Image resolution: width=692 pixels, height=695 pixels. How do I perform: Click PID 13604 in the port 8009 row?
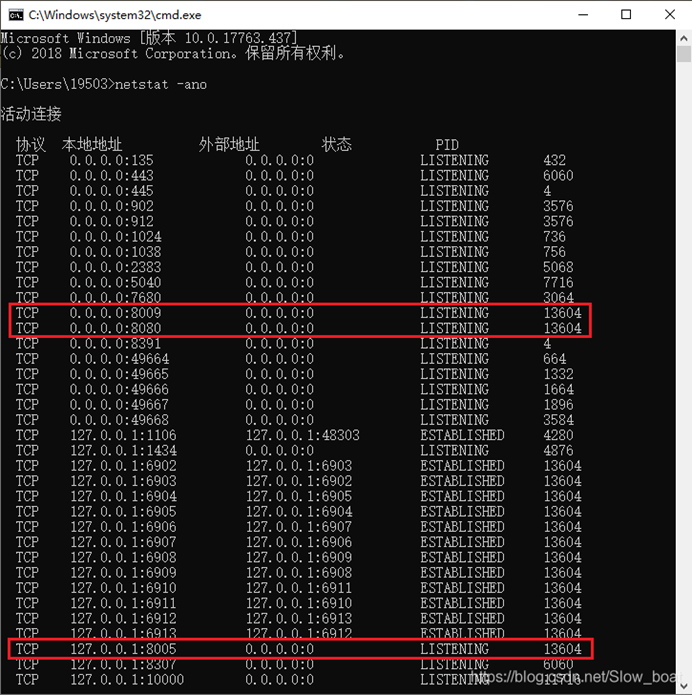[x=563, y=313]
